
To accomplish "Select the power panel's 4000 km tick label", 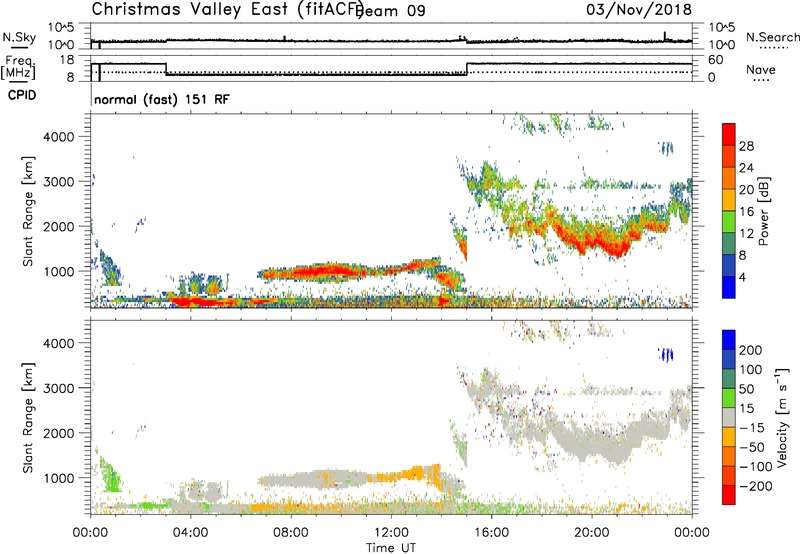I will [x=58, y=137].
